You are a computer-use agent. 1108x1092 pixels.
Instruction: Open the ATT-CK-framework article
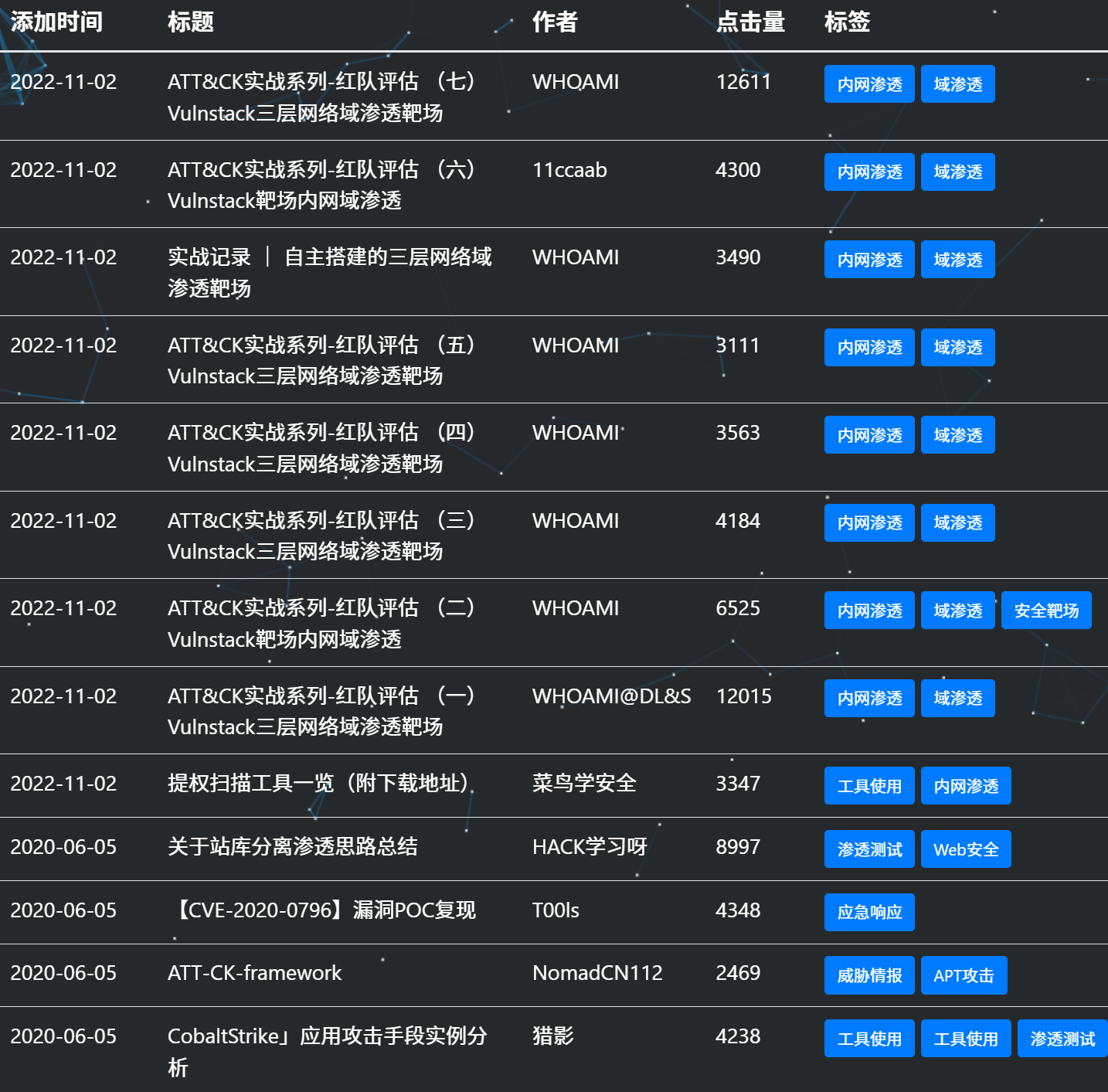[x=254, y=973]
